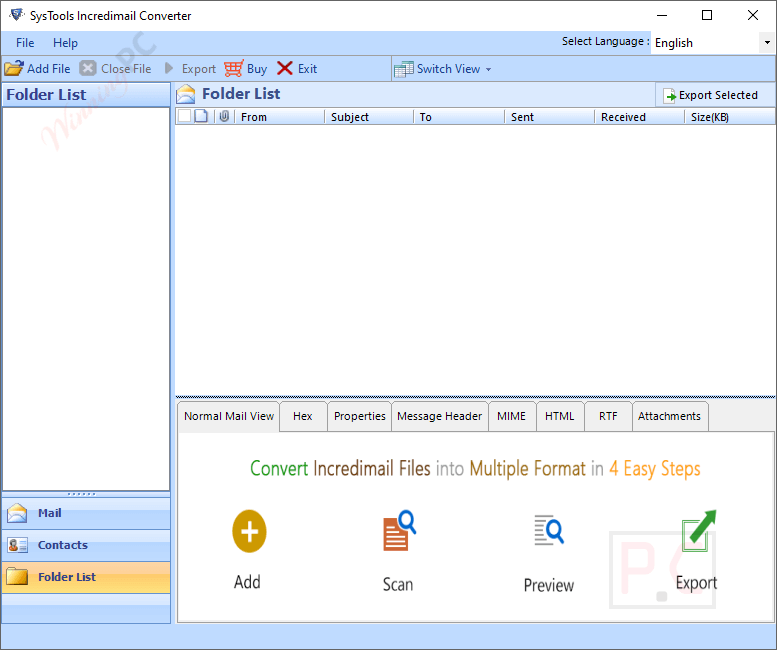Open the Message Header tab
The height and width of the screenshot is (650, 777).
click(x=440, y=416)
